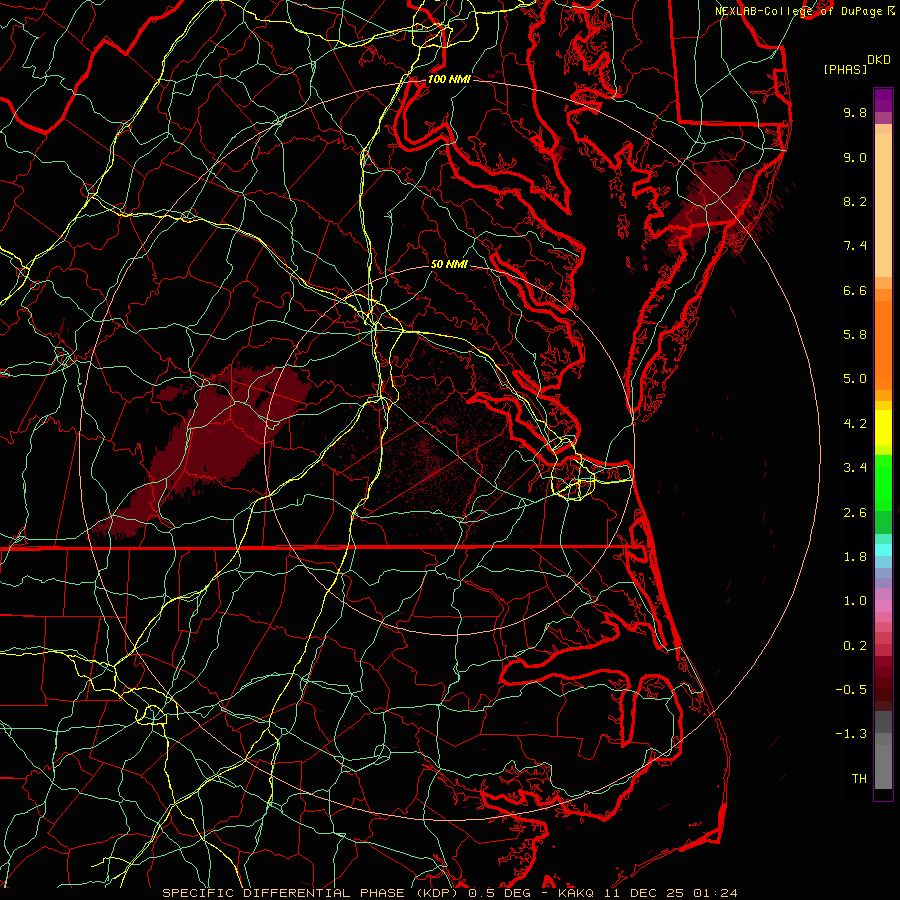Screen dimensions: 900x900
Task: Click the 100 NMI range ring label
Action: pos(449,79)
